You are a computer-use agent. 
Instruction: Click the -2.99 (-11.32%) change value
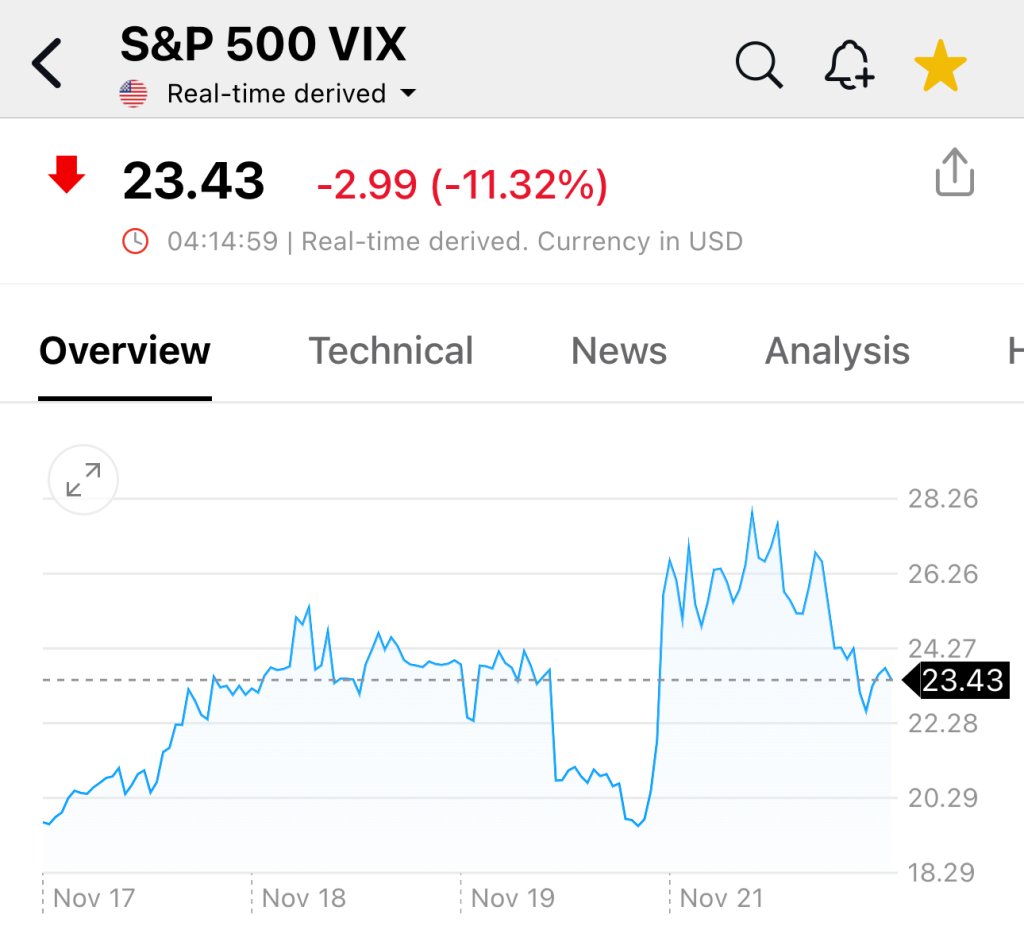click(461, 184)
